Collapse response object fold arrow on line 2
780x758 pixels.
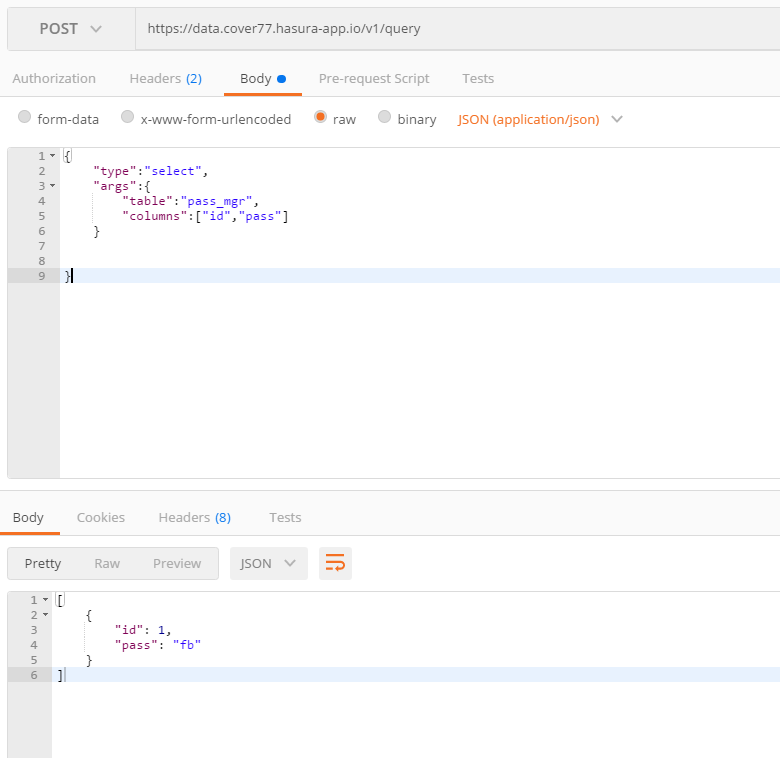44,615
